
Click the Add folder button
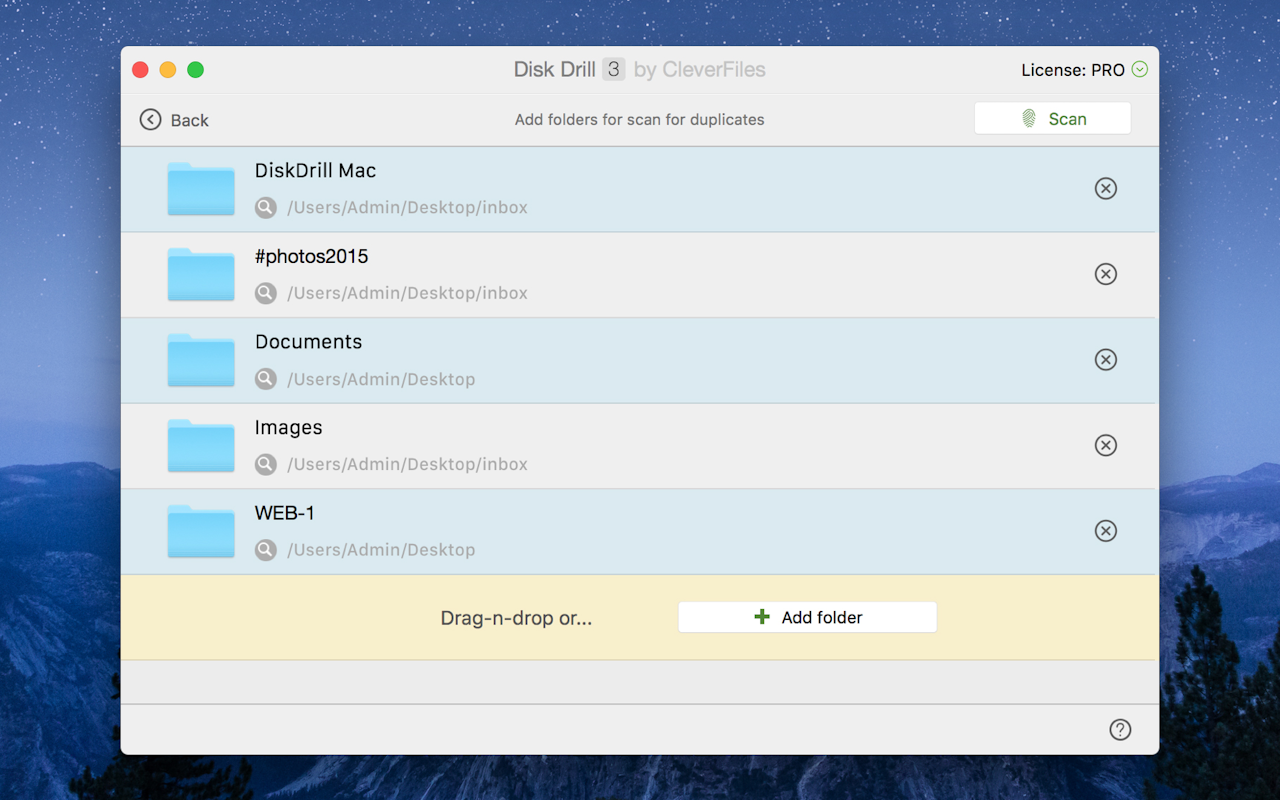[x=807, y=617]
